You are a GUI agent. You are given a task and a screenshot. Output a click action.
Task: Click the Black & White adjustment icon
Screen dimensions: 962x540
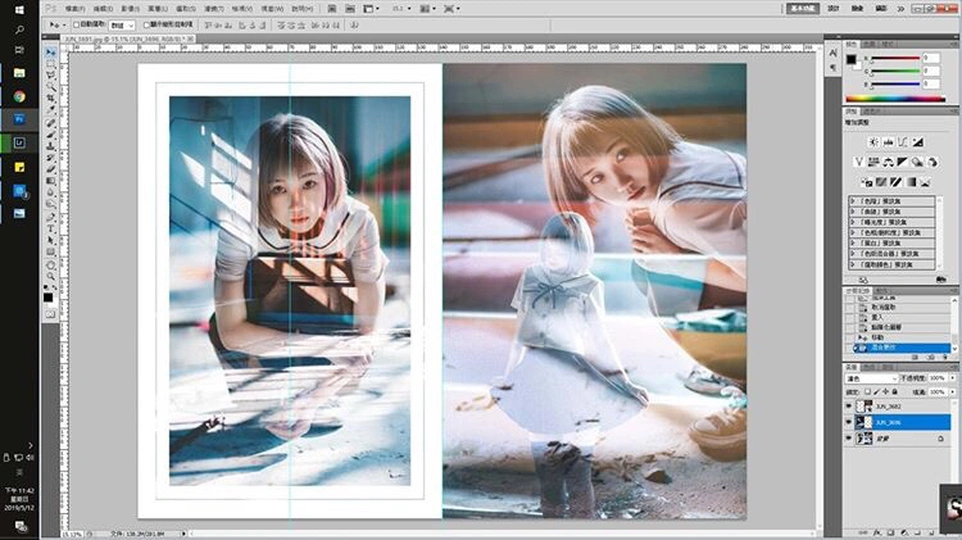pyautogui.click(x=904, y=162)
